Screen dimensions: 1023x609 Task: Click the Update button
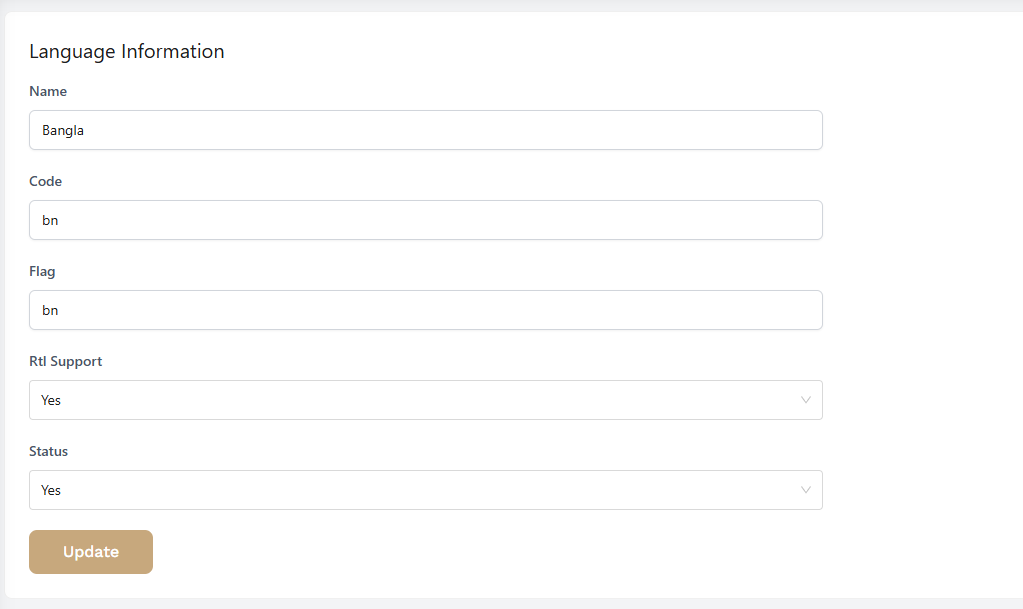91,552
